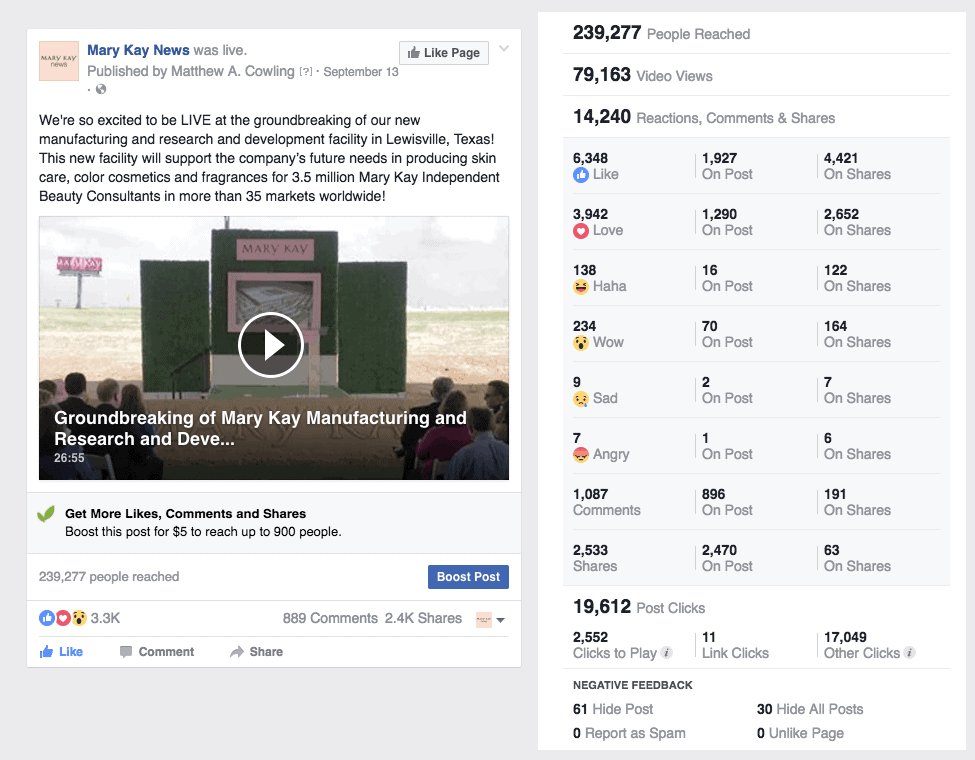The image size is (975, 760).
Task: Click the blue Like reaction bubble
Action: click(x=47, y=618)
